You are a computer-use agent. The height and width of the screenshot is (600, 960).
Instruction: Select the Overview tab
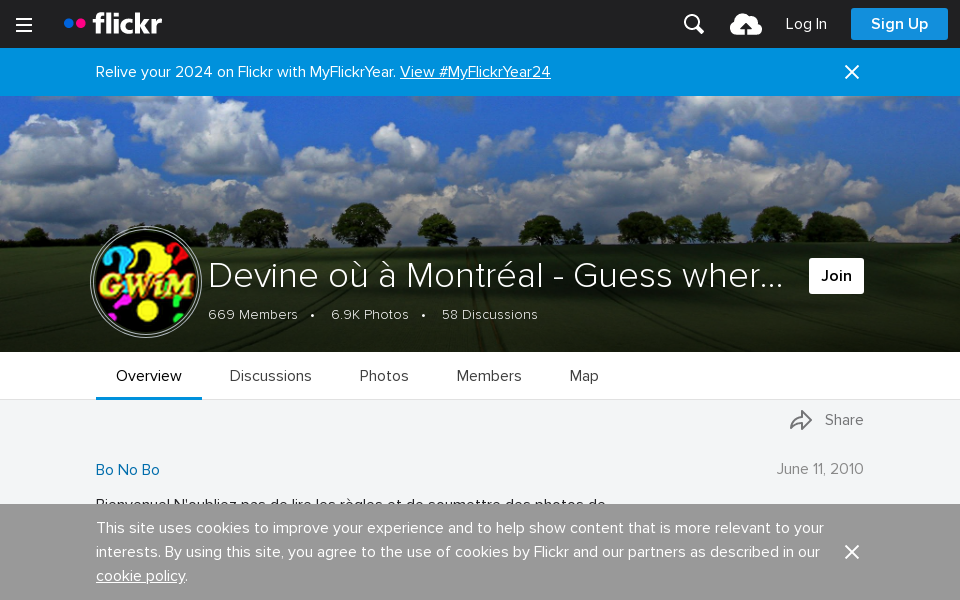pyautogui.click(x=149, y=376)
